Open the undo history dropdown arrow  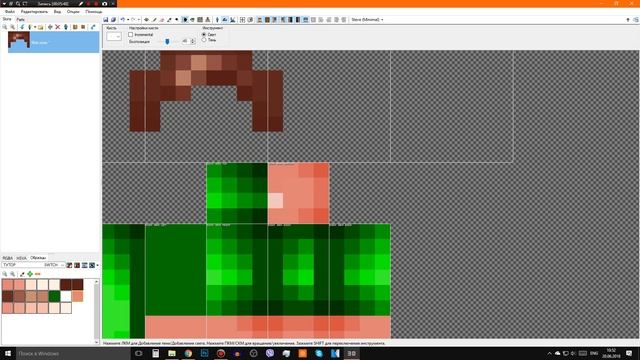point(128,20)
